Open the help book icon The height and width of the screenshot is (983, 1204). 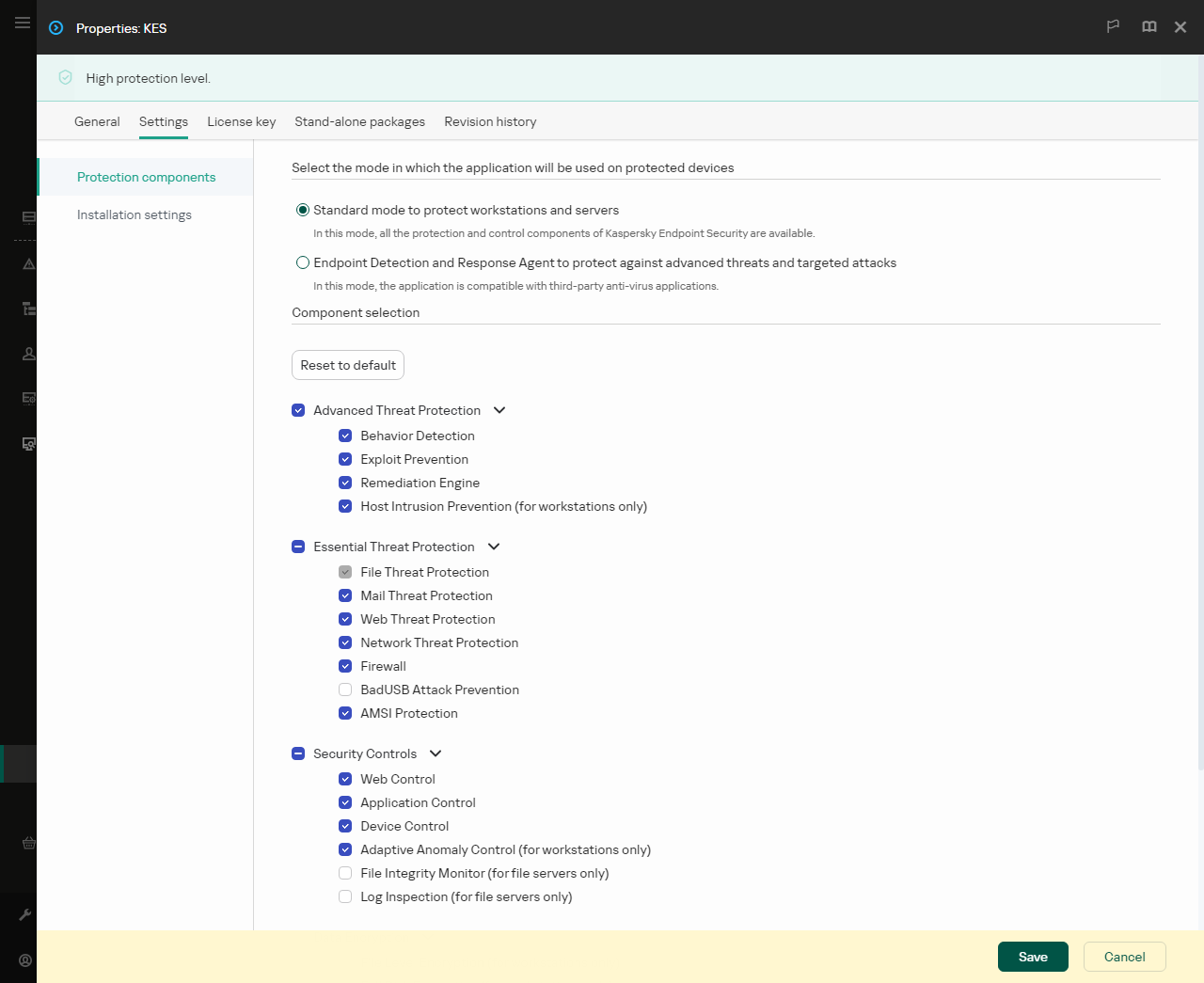[x=1149, y=27]
